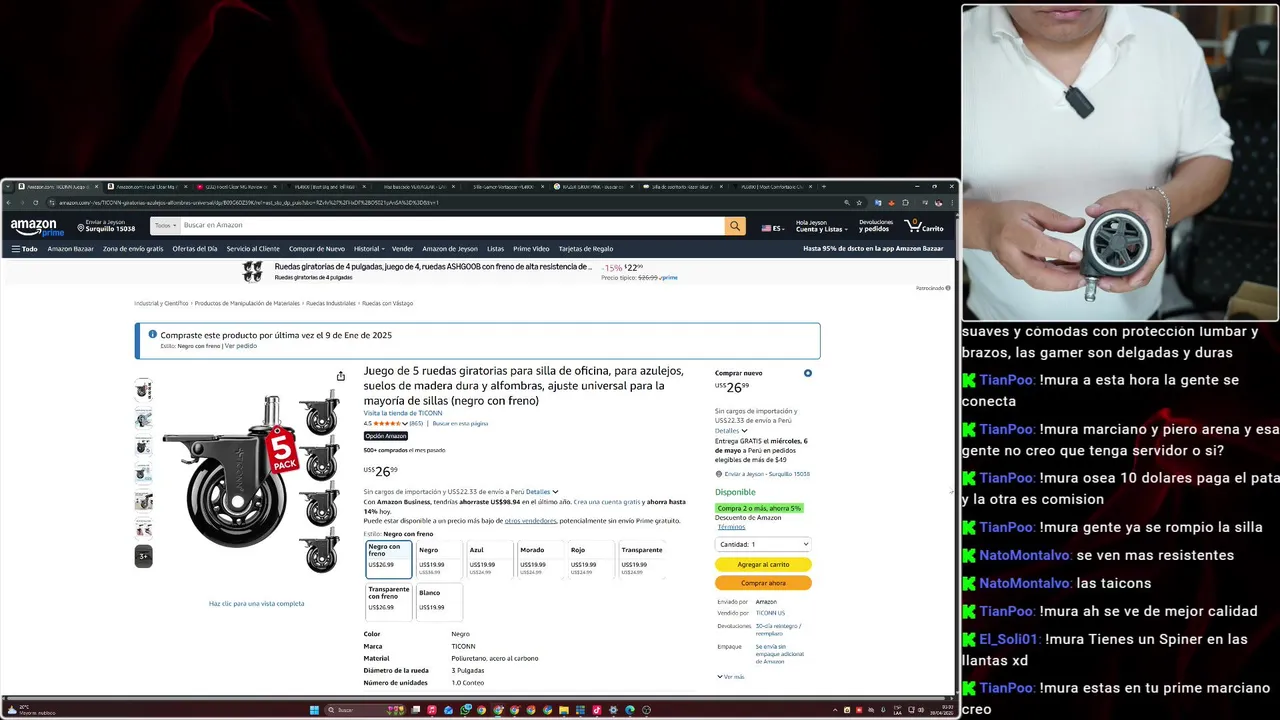
Task: Open the Todo hamburger menu
Action: [24, 249]
